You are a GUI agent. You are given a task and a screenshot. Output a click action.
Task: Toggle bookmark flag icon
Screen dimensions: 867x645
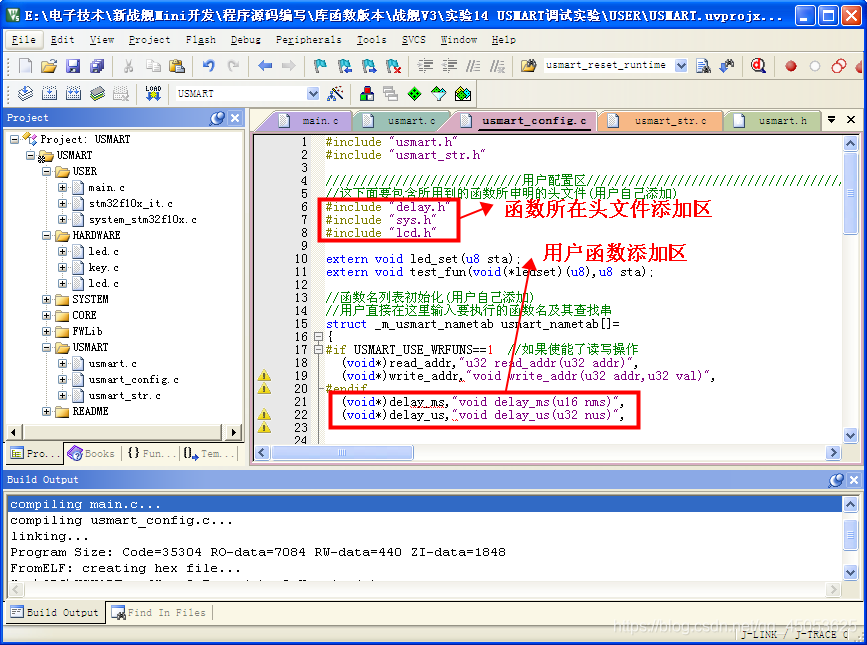pos(320,66)
